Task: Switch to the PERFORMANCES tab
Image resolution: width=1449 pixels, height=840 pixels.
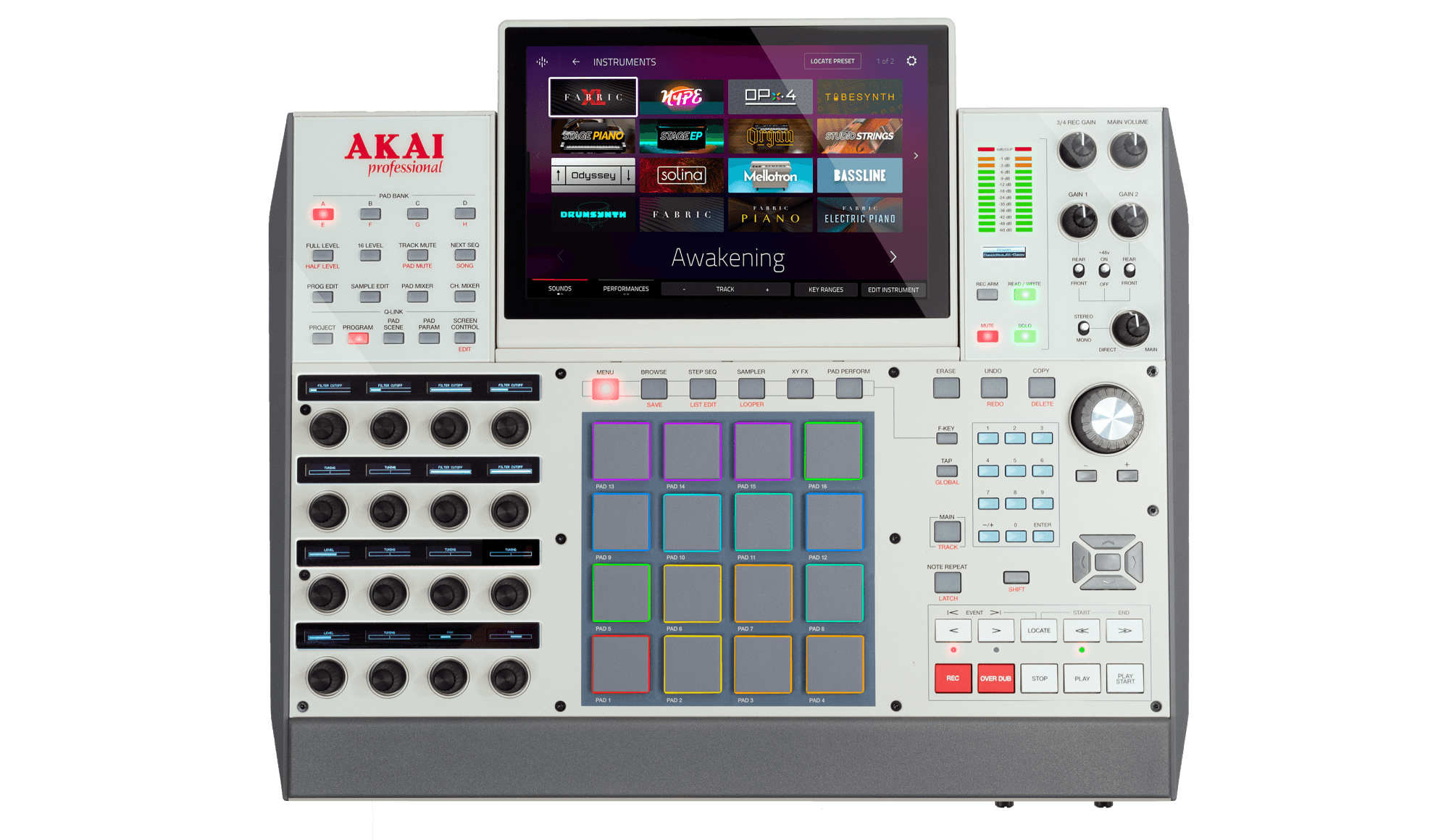Action: click(x=626, y=289)
